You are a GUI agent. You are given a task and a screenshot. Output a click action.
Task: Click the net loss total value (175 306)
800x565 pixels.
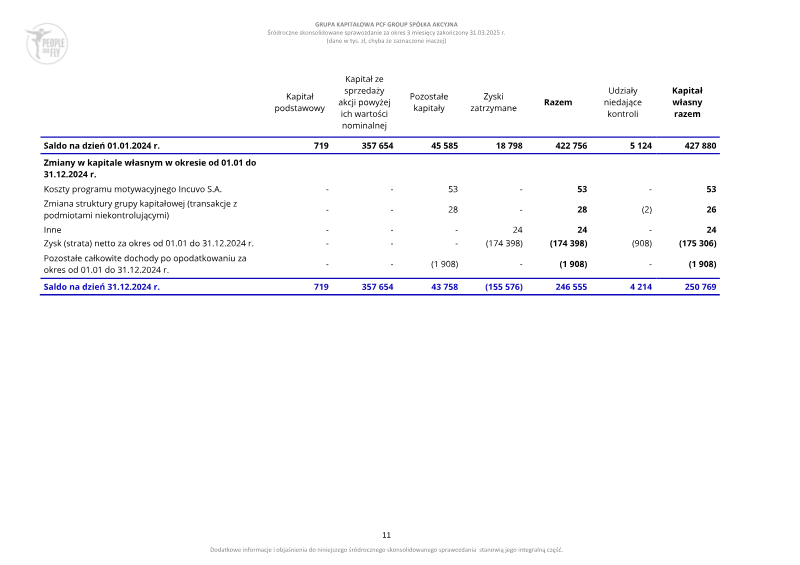tap(694, 243)
